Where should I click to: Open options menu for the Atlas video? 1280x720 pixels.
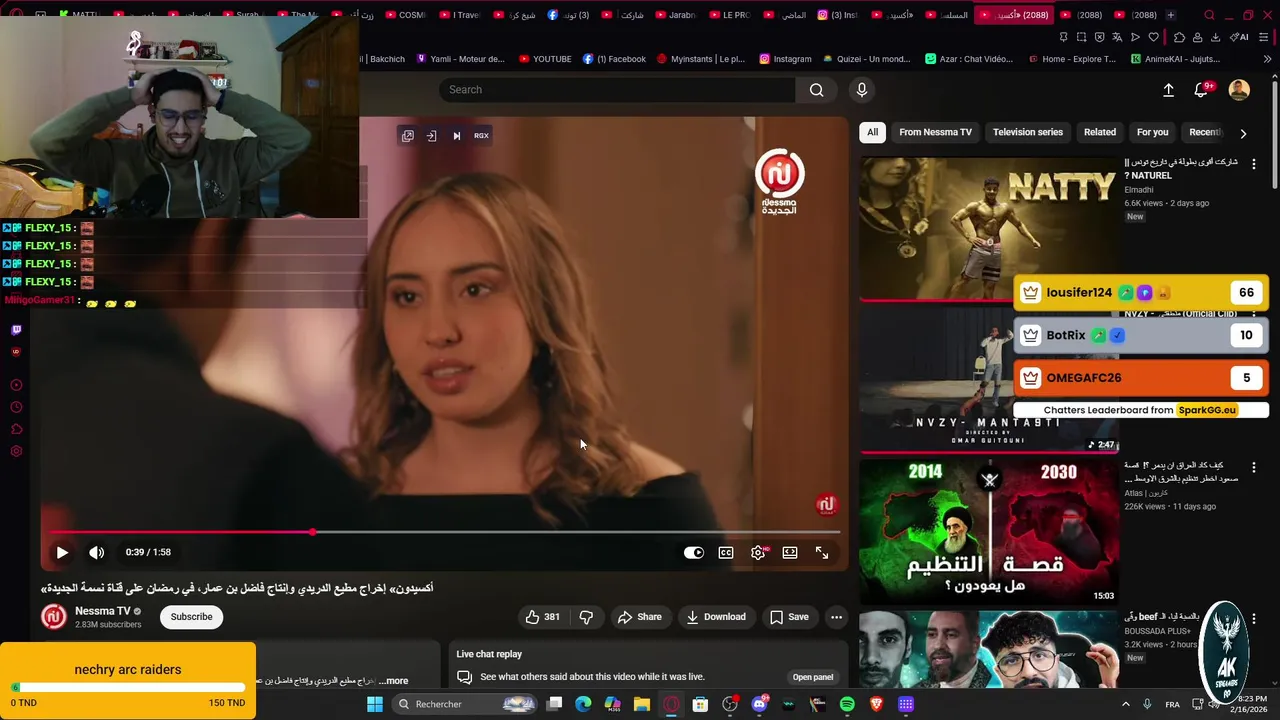click(x=1254, y=467)
